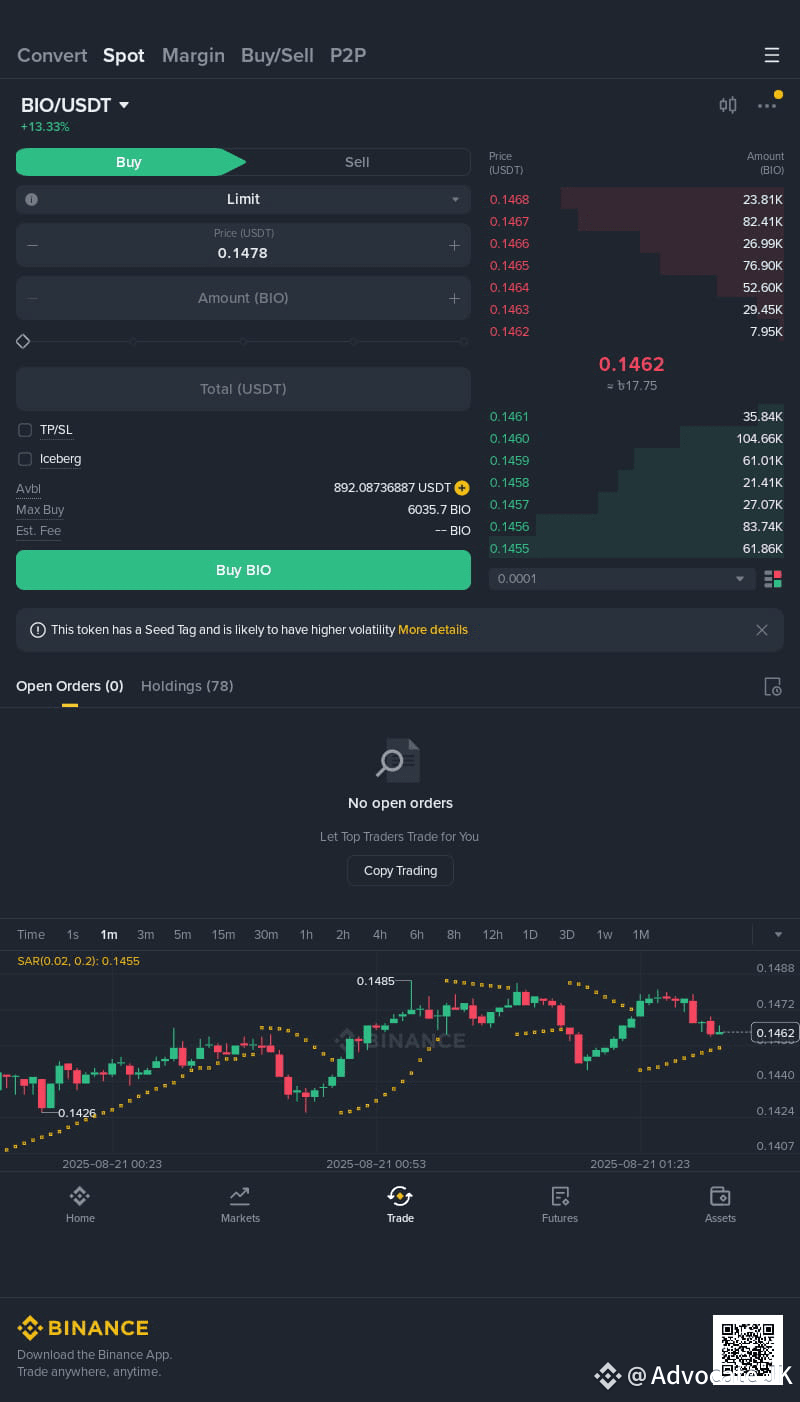This screenshot has height=1402, width=800.
Task: Go to Trade in bottom navigation
Action: coord(400,1204)
